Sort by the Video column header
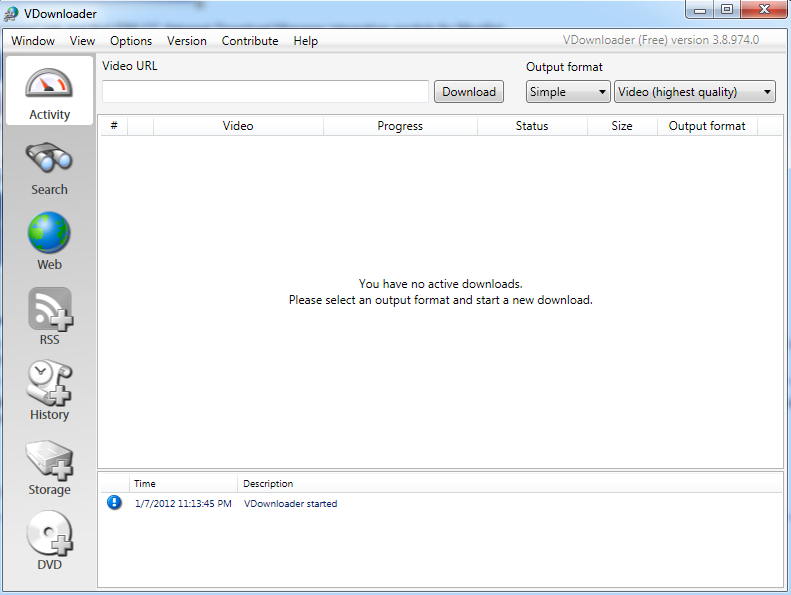This screenshot has width=791, height=595. coord(238,126)
